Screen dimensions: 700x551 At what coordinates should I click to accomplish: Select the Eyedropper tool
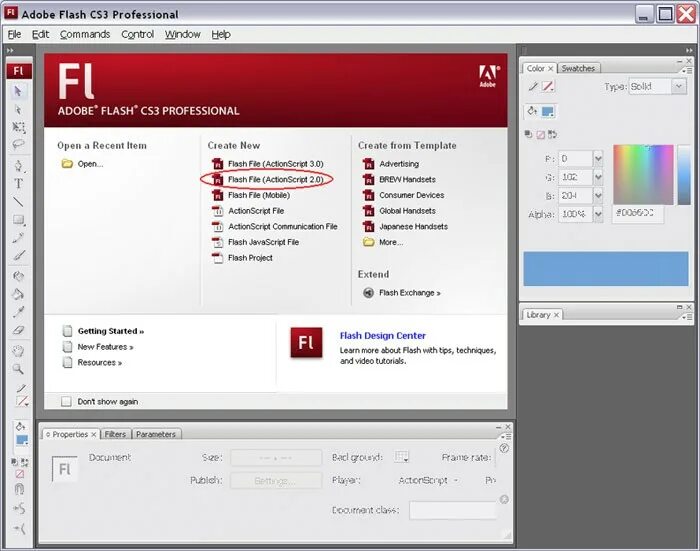pos(18,313)
